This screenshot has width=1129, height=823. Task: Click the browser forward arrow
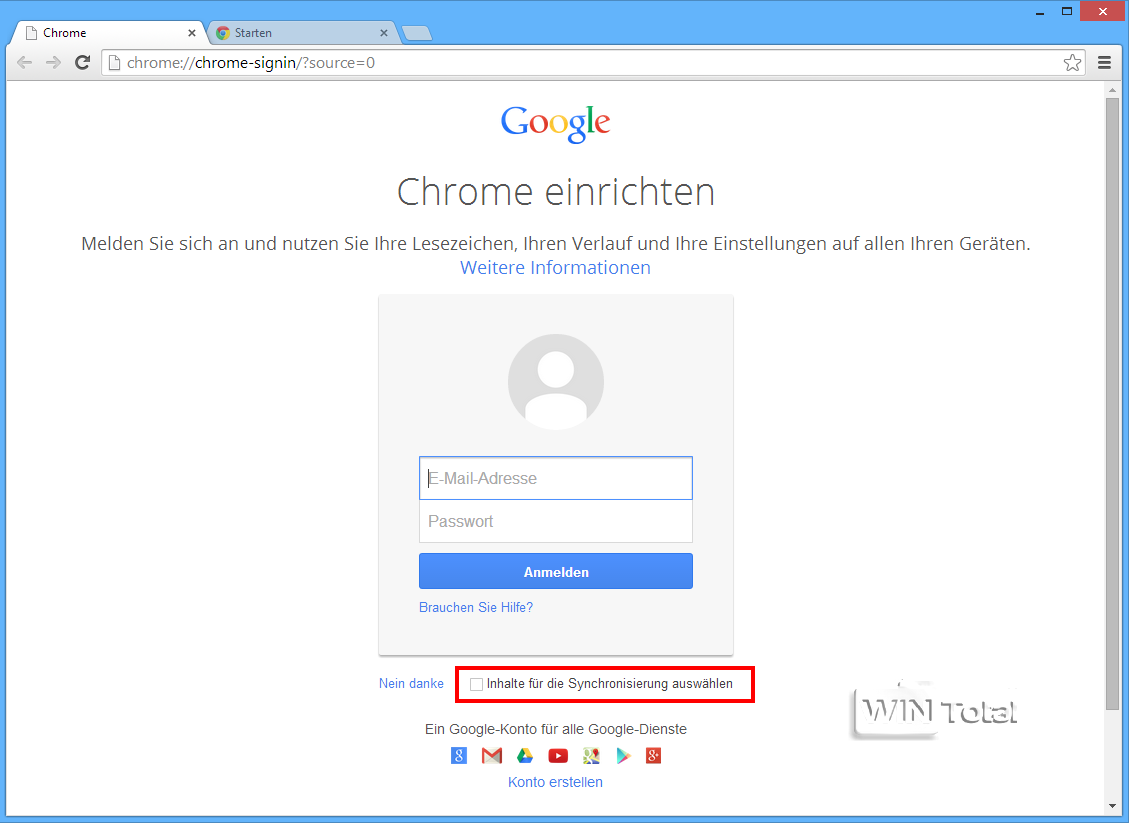pyautogui.click(x=53, y=63)
